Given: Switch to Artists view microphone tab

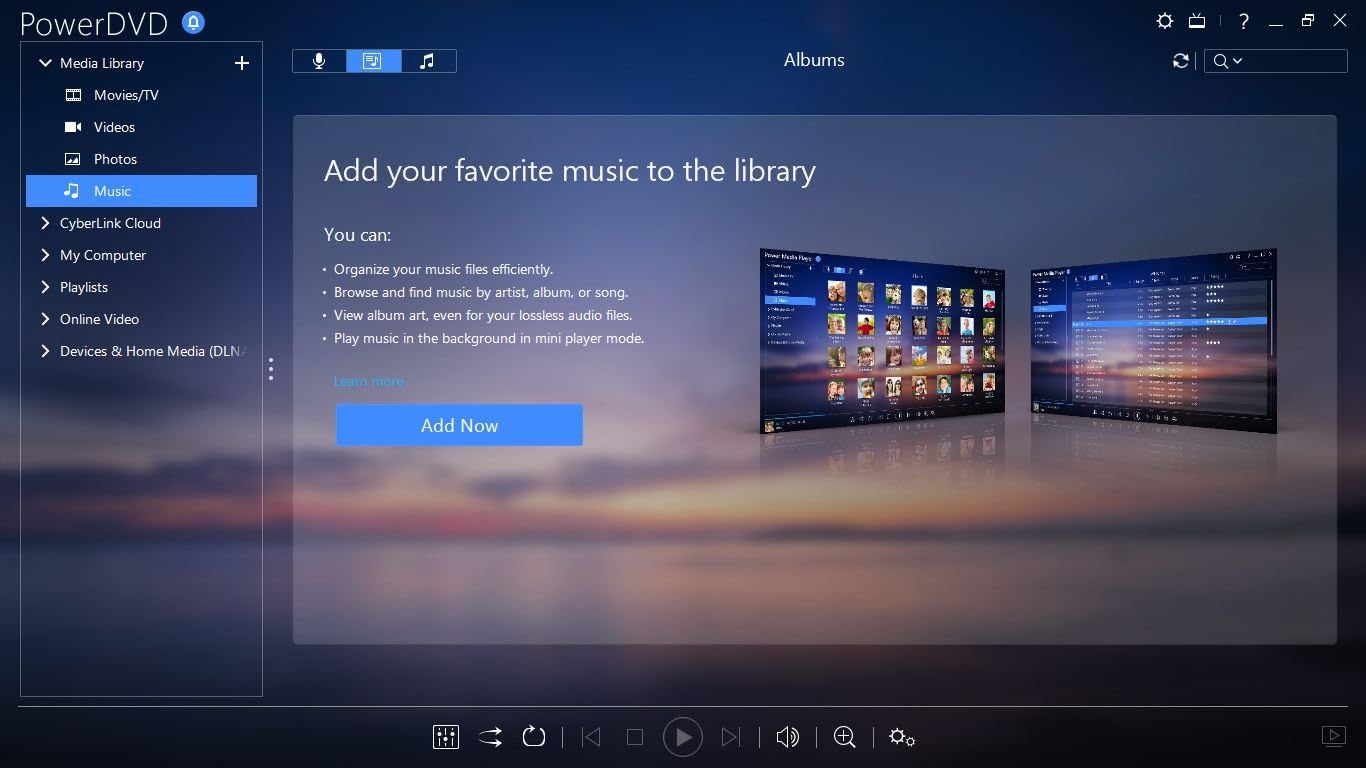Looking at the screenshot, I should [x=319, y=61].
